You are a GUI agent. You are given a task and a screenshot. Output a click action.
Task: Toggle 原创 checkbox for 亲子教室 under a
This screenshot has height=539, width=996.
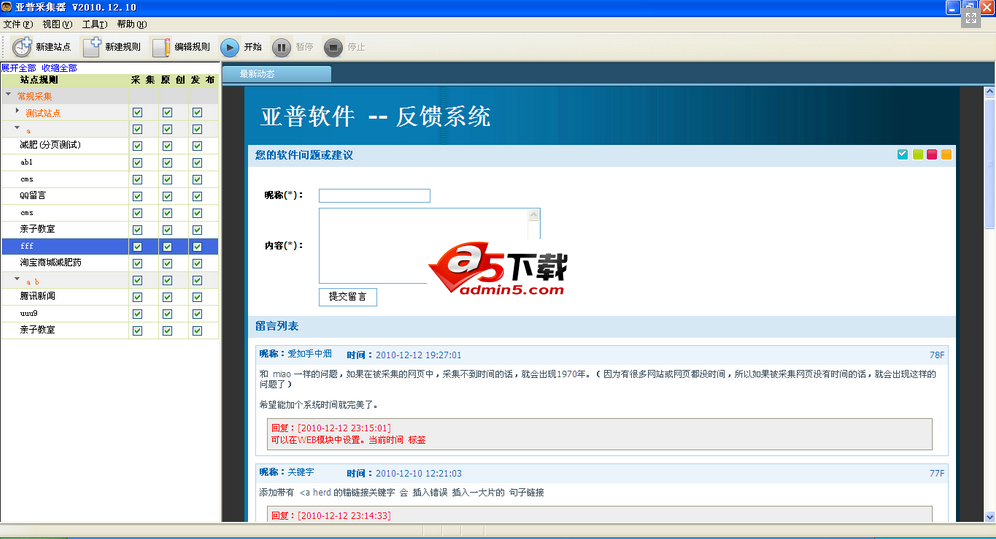(x=167, y=229)
